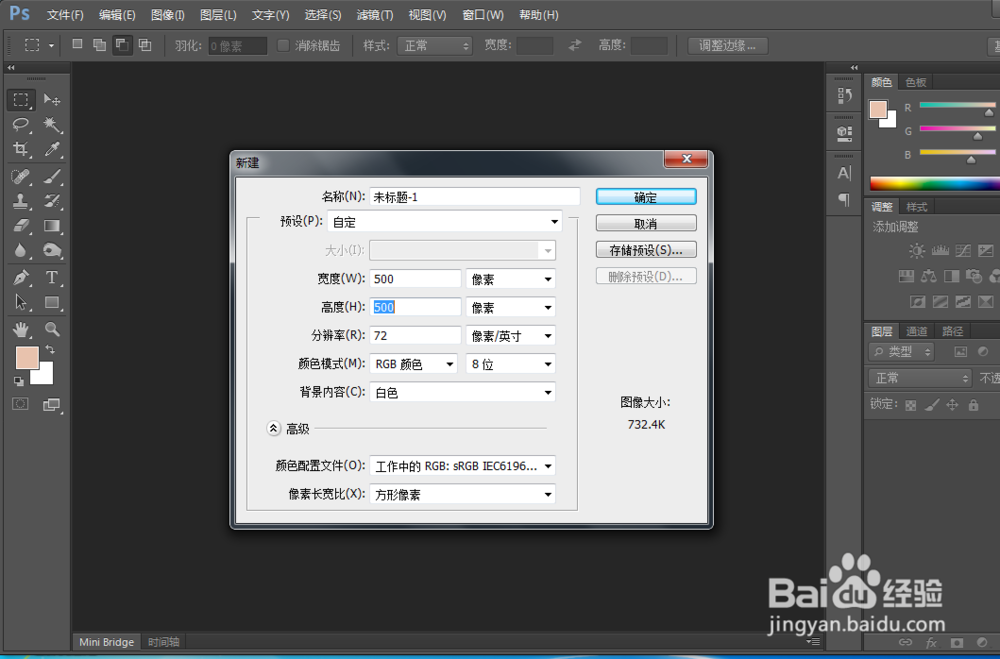The image size is (1000, 659).
Task: Open the 预设 preset dropdown
Action: (553, 221)
